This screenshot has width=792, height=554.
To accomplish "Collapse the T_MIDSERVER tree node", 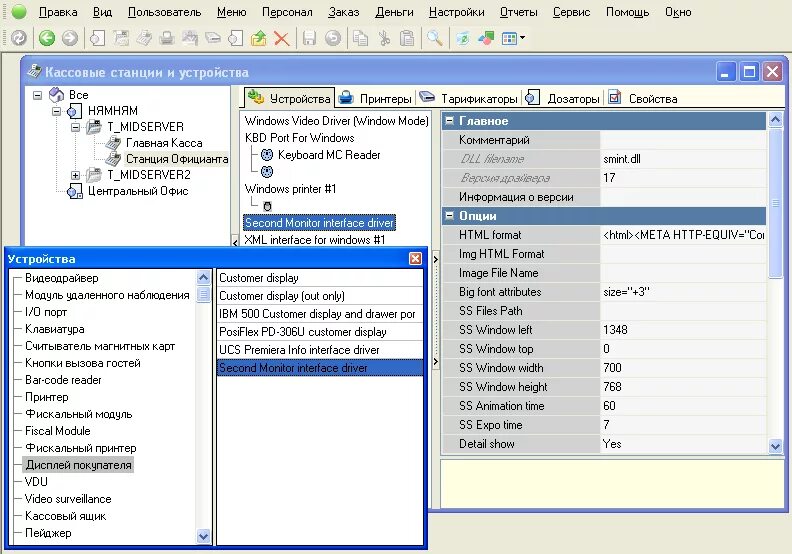I will 75,127.
